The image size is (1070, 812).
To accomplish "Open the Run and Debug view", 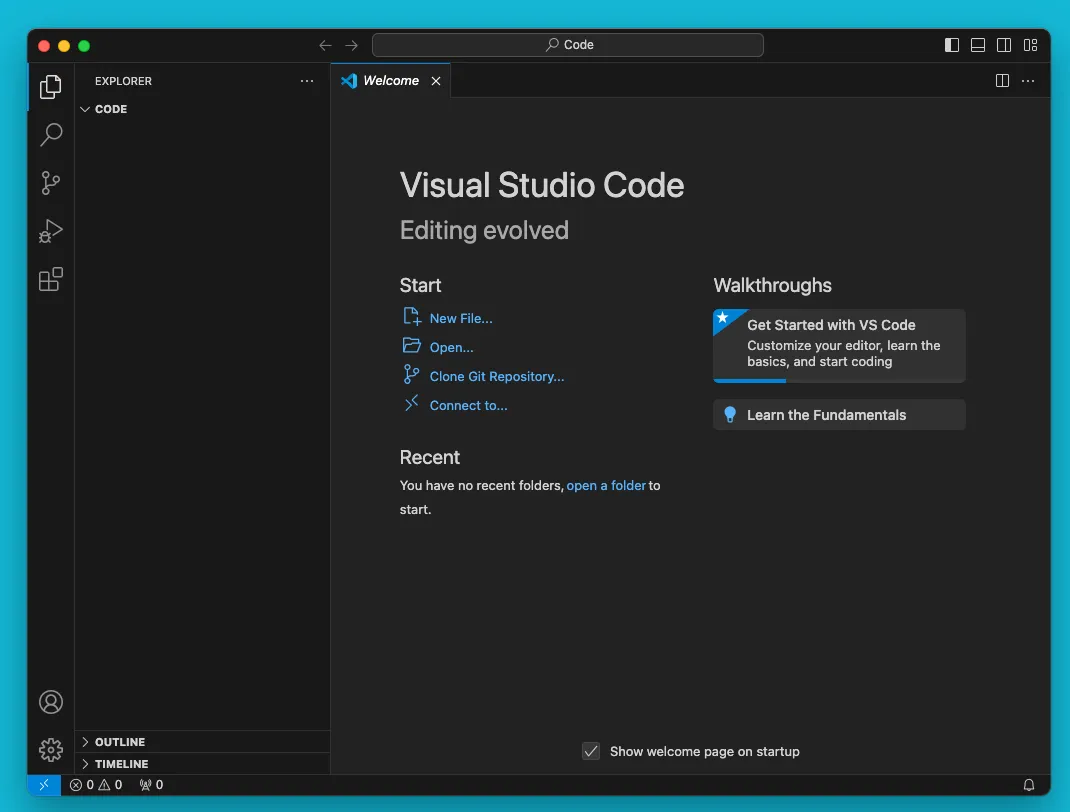I will pyautogui.click(x=51, y=231).
